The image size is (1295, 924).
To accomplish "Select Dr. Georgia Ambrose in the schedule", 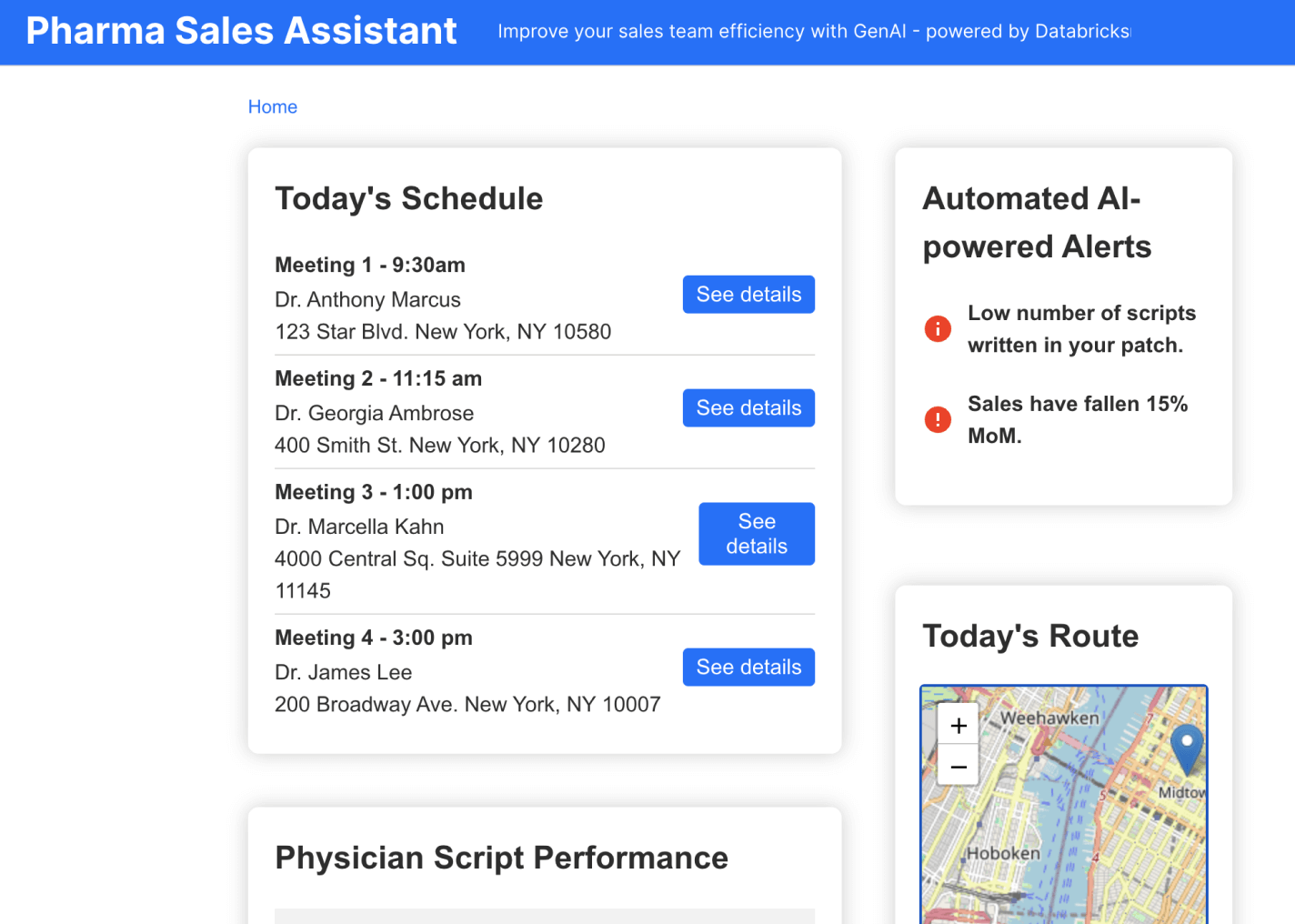I will (374, 414).
